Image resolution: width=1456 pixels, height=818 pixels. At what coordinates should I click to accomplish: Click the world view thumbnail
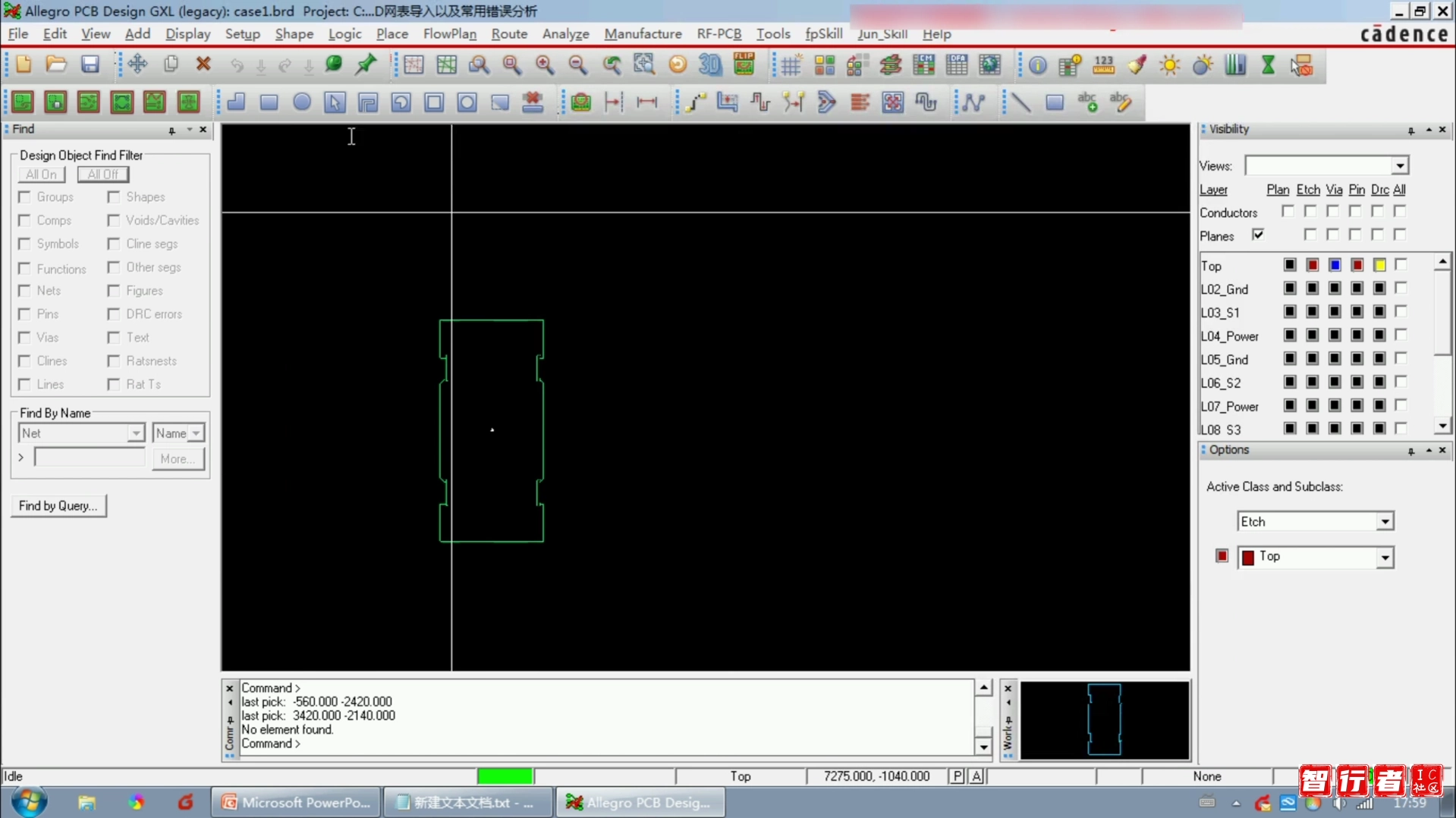1105,720
